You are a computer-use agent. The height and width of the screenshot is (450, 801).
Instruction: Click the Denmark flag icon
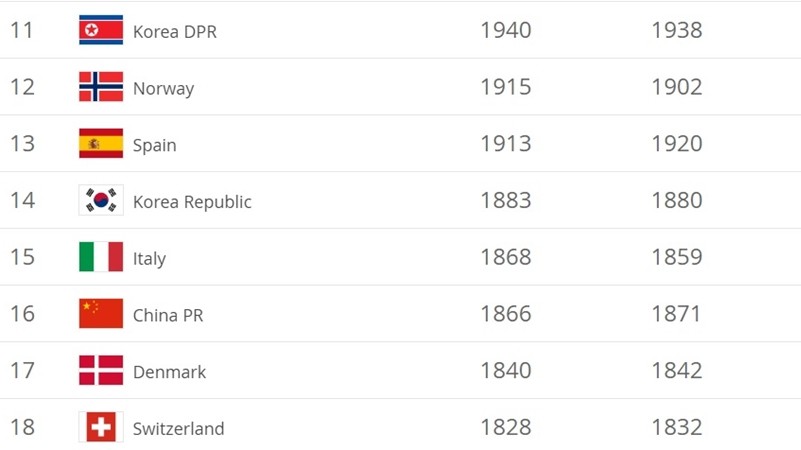[x=101, y=371]
